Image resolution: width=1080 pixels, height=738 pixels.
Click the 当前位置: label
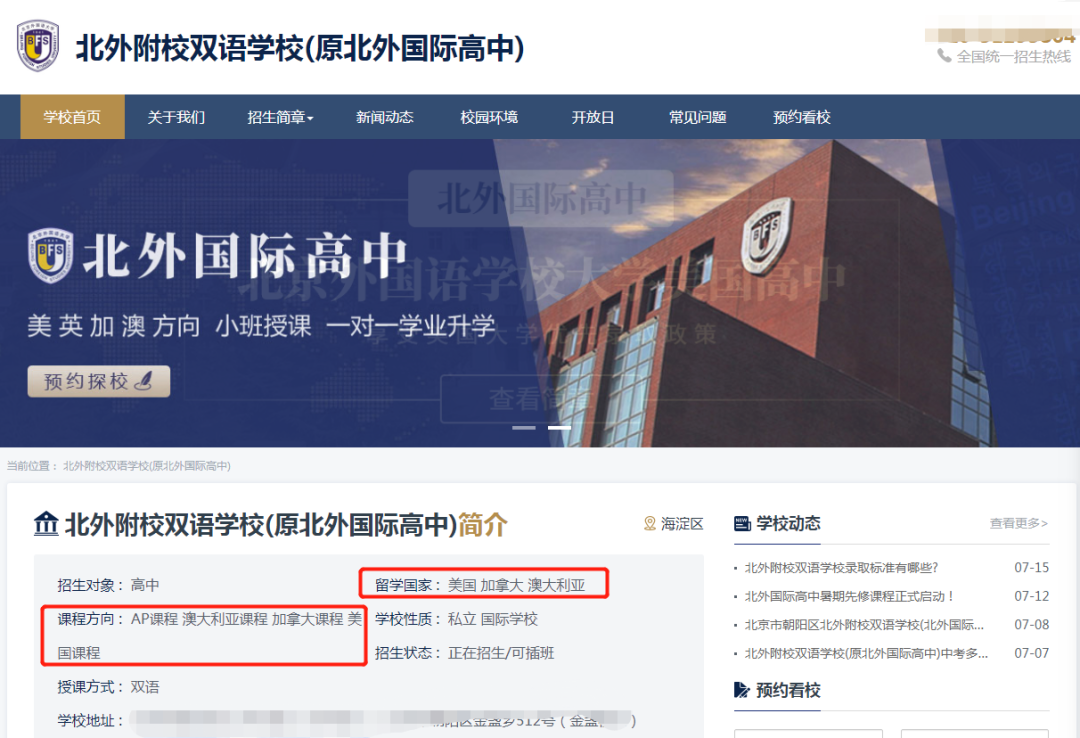point(32,466)
